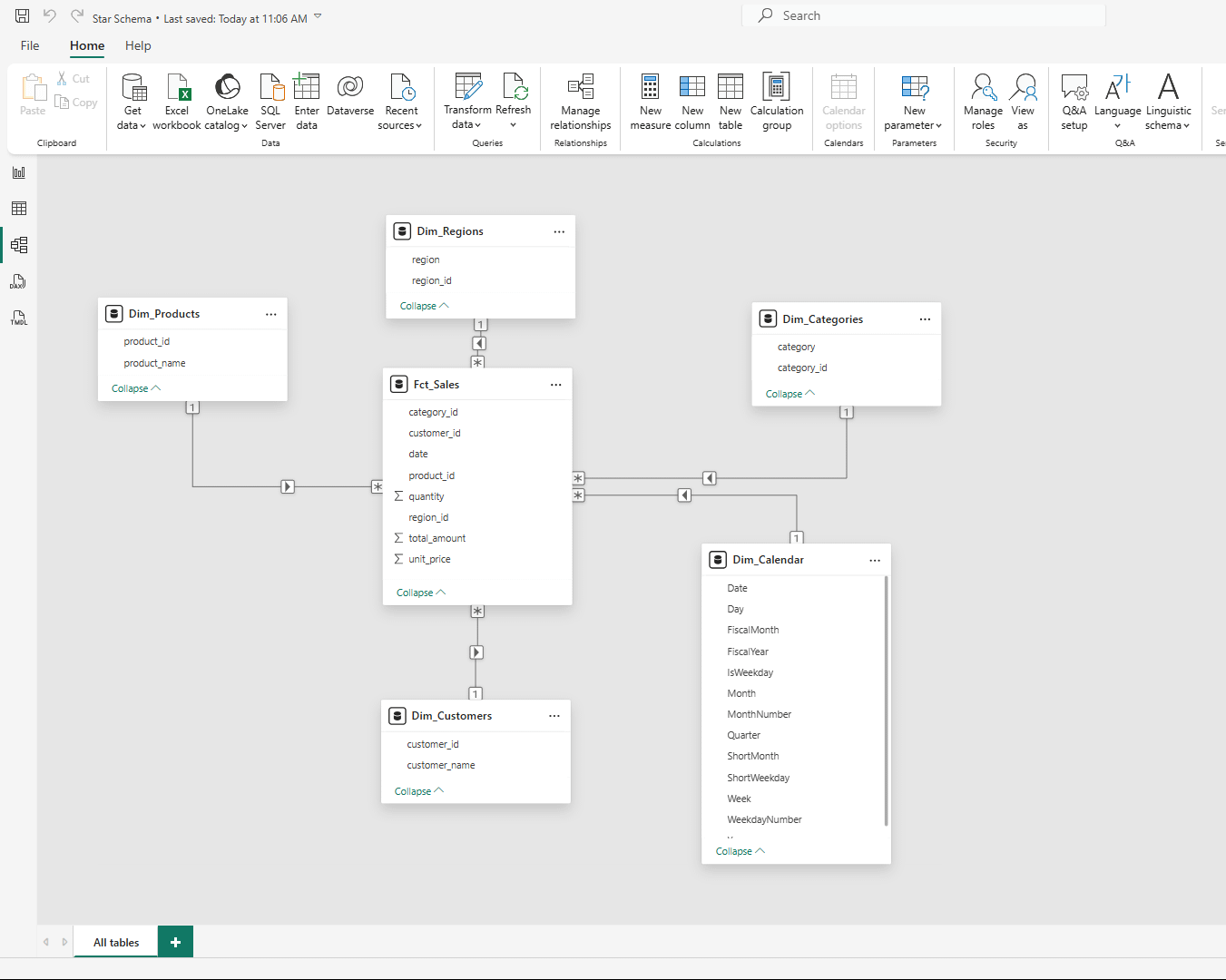
Task: Open Q&A setup
Action: point(1074,102)
